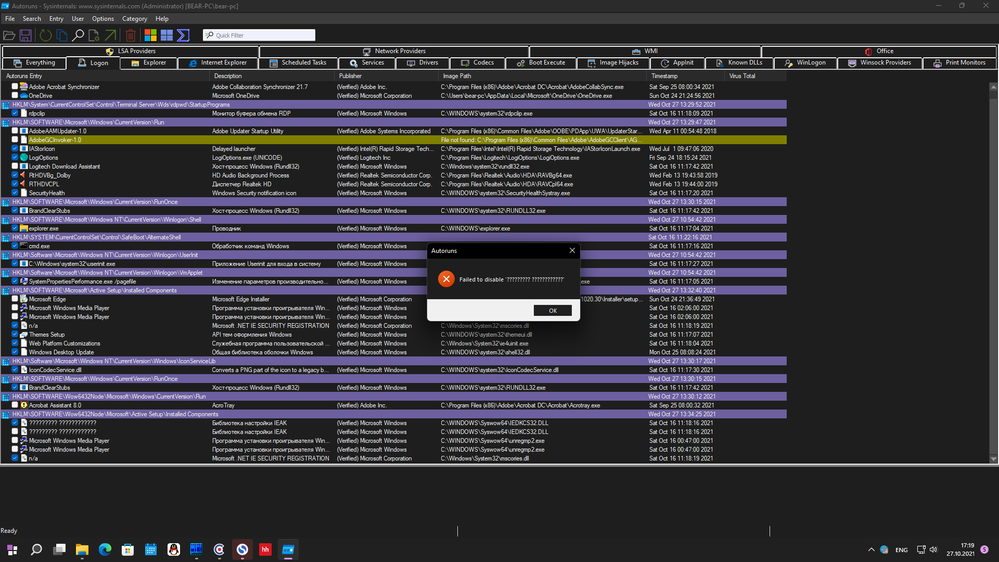
Task: Open the Options menu
Action: click(103, 18)
